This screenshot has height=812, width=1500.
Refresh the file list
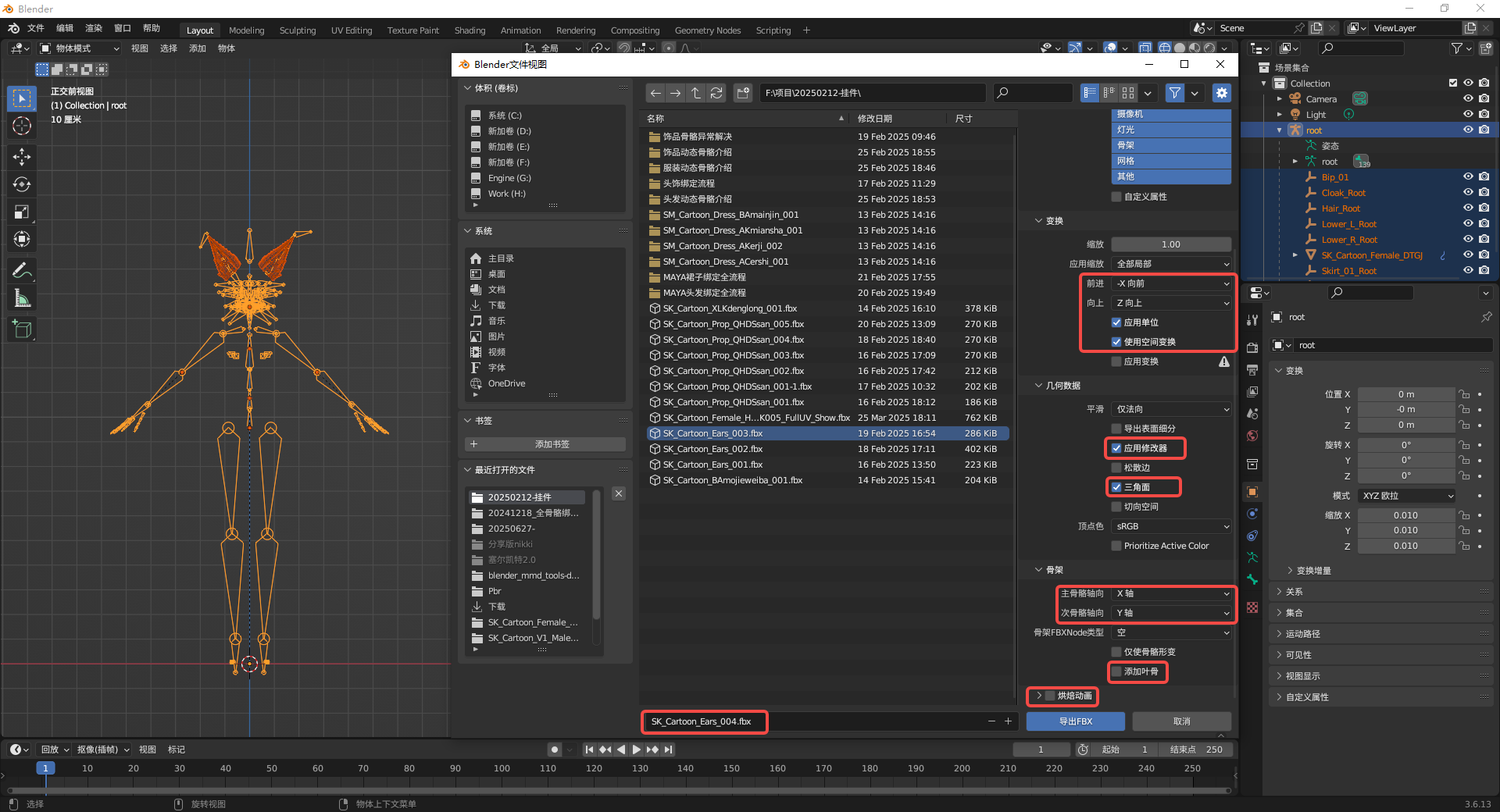pos(716,93)
